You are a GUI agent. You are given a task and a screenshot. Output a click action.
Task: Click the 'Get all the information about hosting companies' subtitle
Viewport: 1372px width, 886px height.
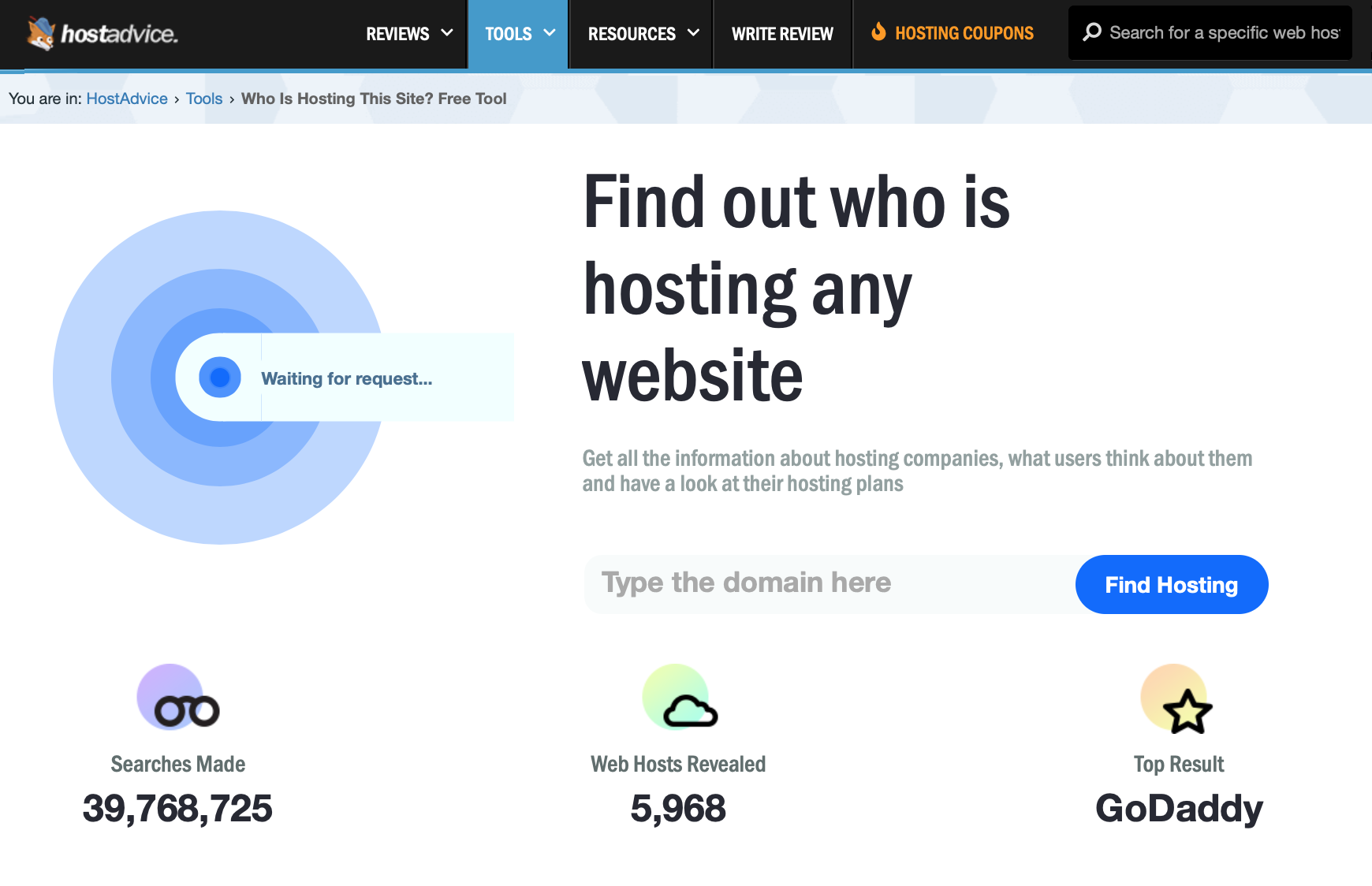[917, 471]
